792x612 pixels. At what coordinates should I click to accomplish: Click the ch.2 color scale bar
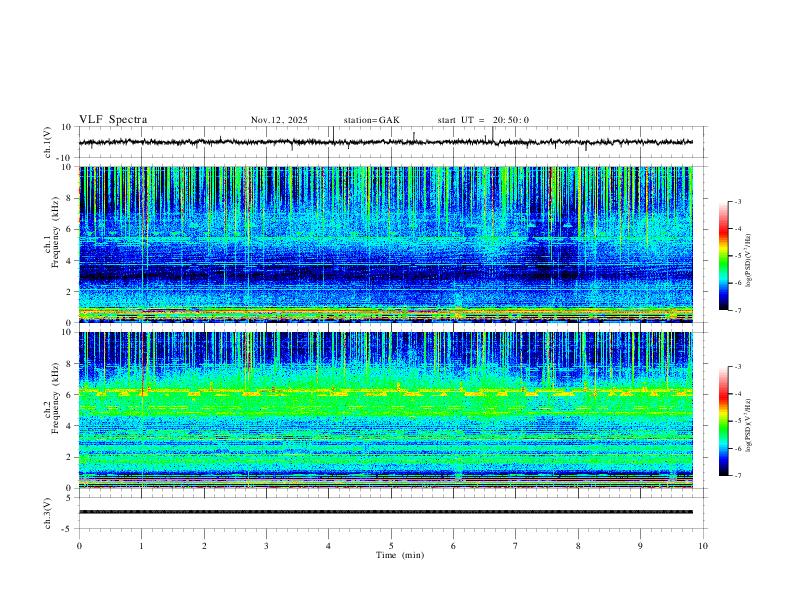(723, 421)
